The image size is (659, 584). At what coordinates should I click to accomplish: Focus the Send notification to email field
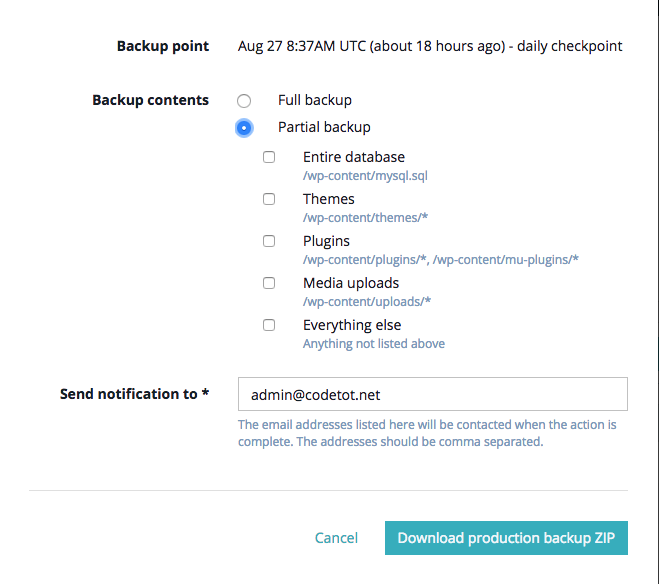click(433, 394)
